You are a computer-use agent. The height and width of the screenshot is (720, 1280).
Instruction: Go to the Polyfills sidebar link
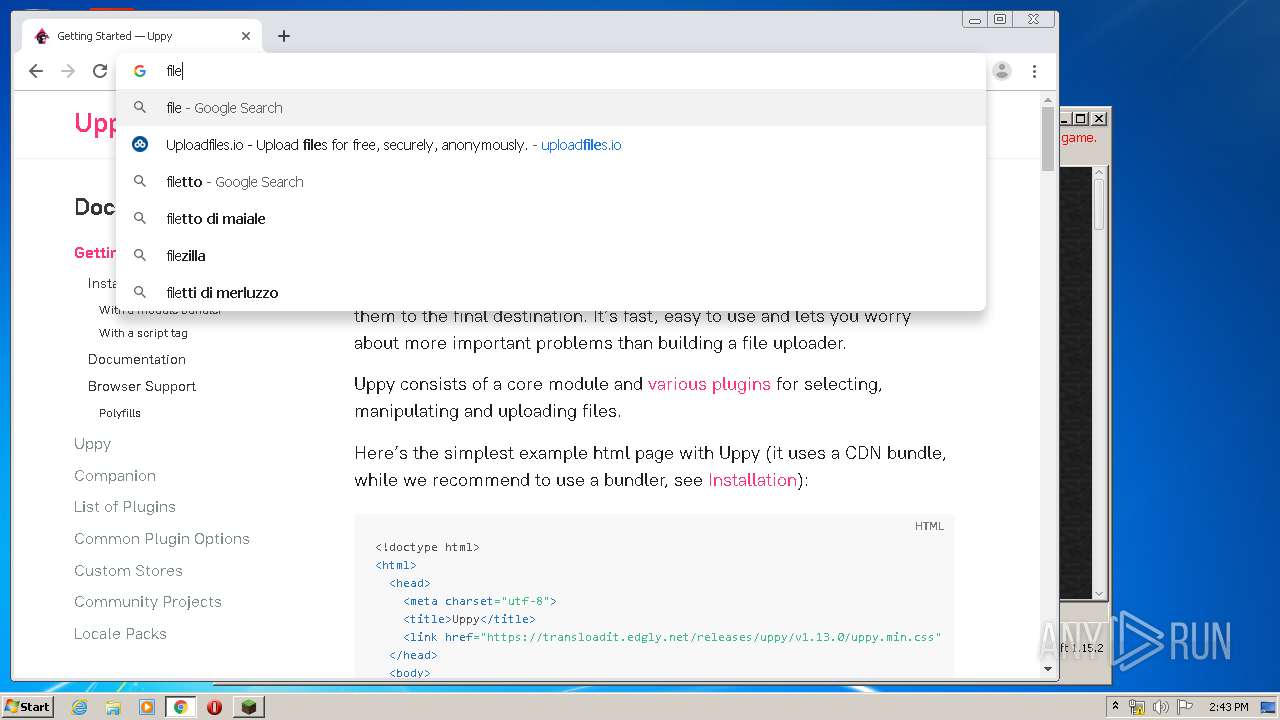pos(120,413)
